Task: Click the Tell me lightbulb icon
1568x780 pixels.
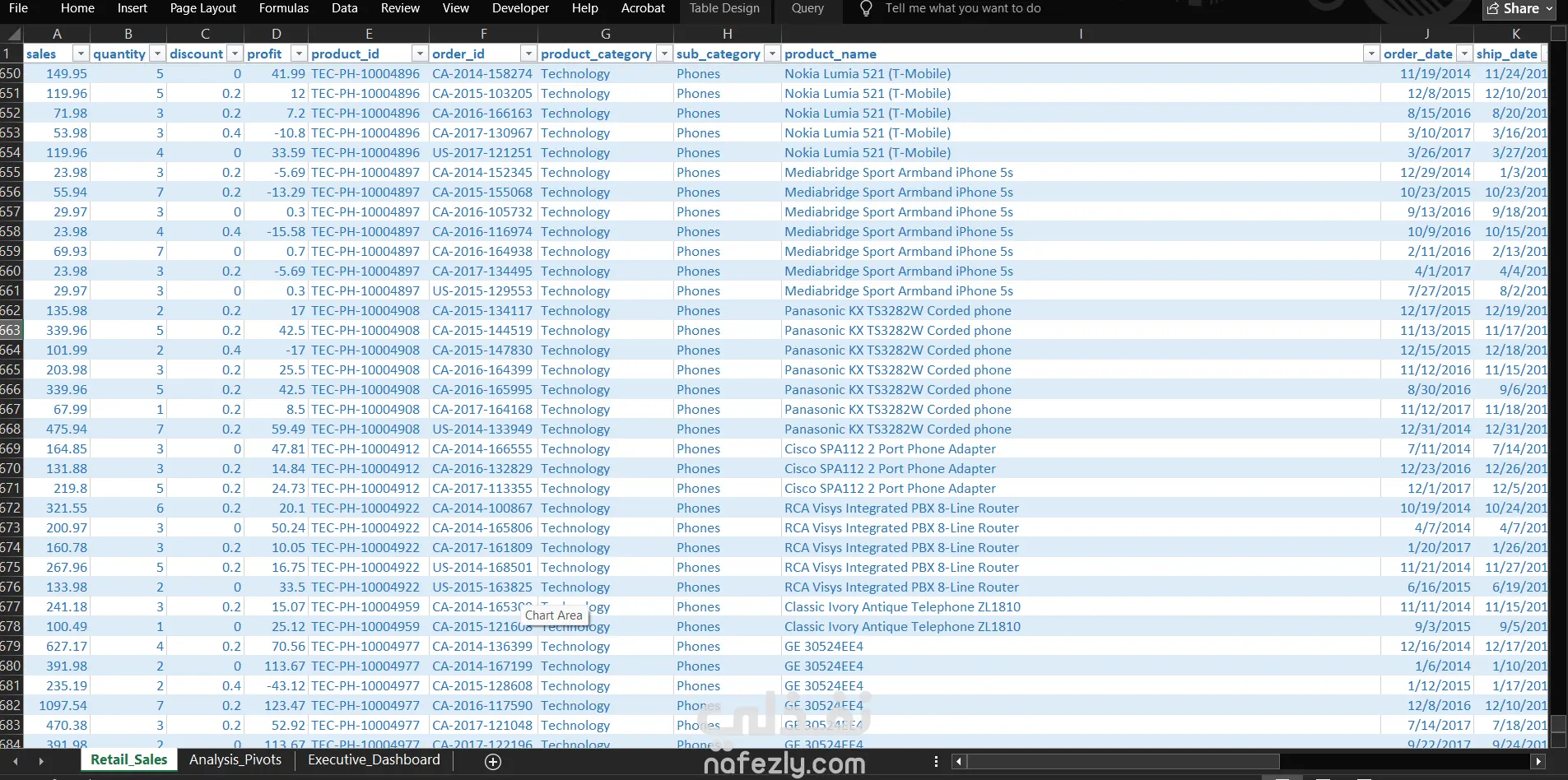Action: (866, 8)
